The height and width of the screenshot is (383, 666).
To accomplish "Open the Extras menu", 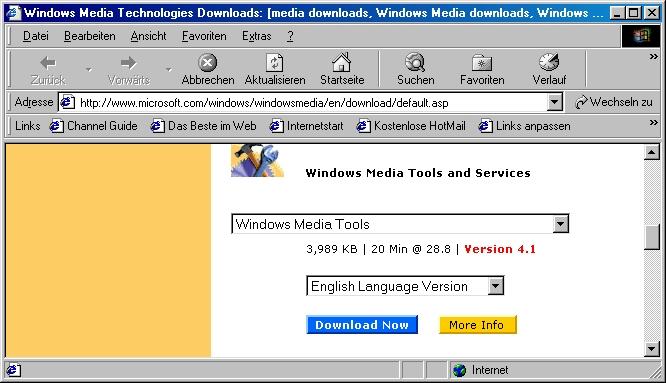I will pyautogui.click(x=257, y=36).
